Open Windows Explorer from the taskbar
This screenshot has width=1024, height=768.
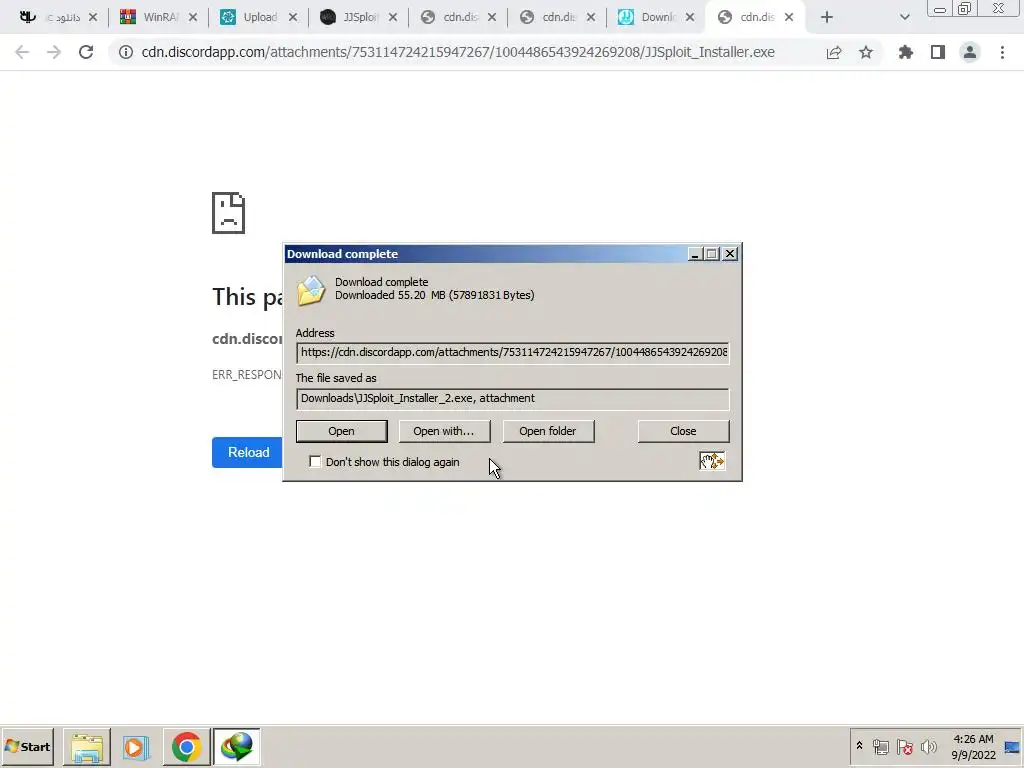coord(87,747)
